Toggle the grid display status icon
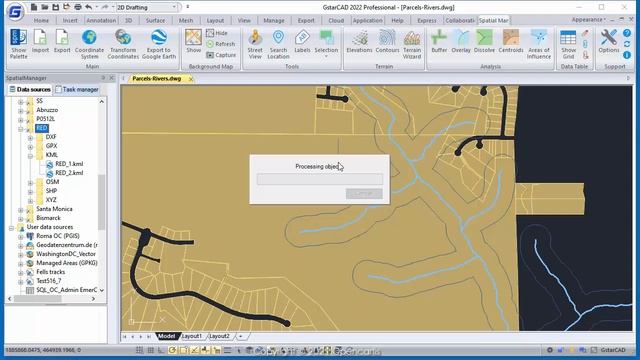The width and height of the screenshot is (640, 360). tap(151, 350)
